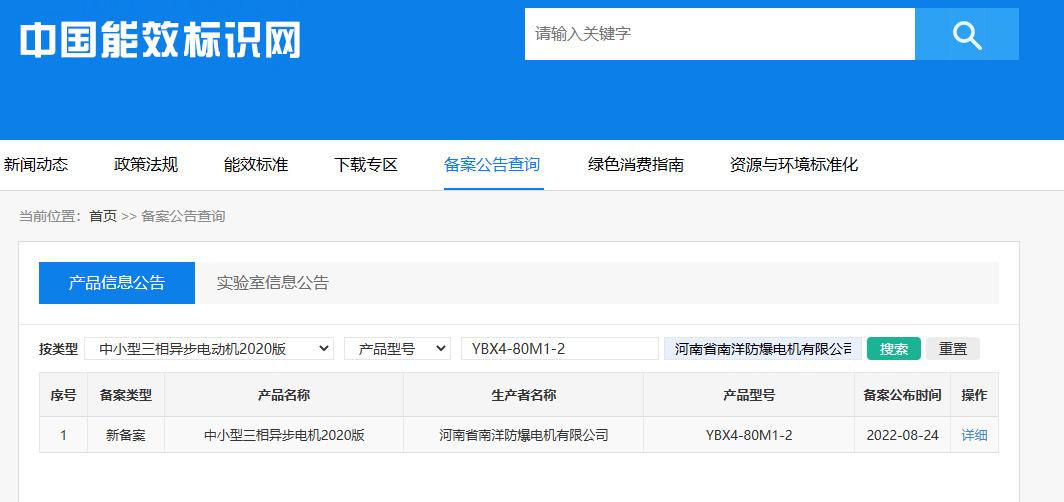Open the 能效标准 navigation item
This screenshot has width=1064, height=502.
256,165
